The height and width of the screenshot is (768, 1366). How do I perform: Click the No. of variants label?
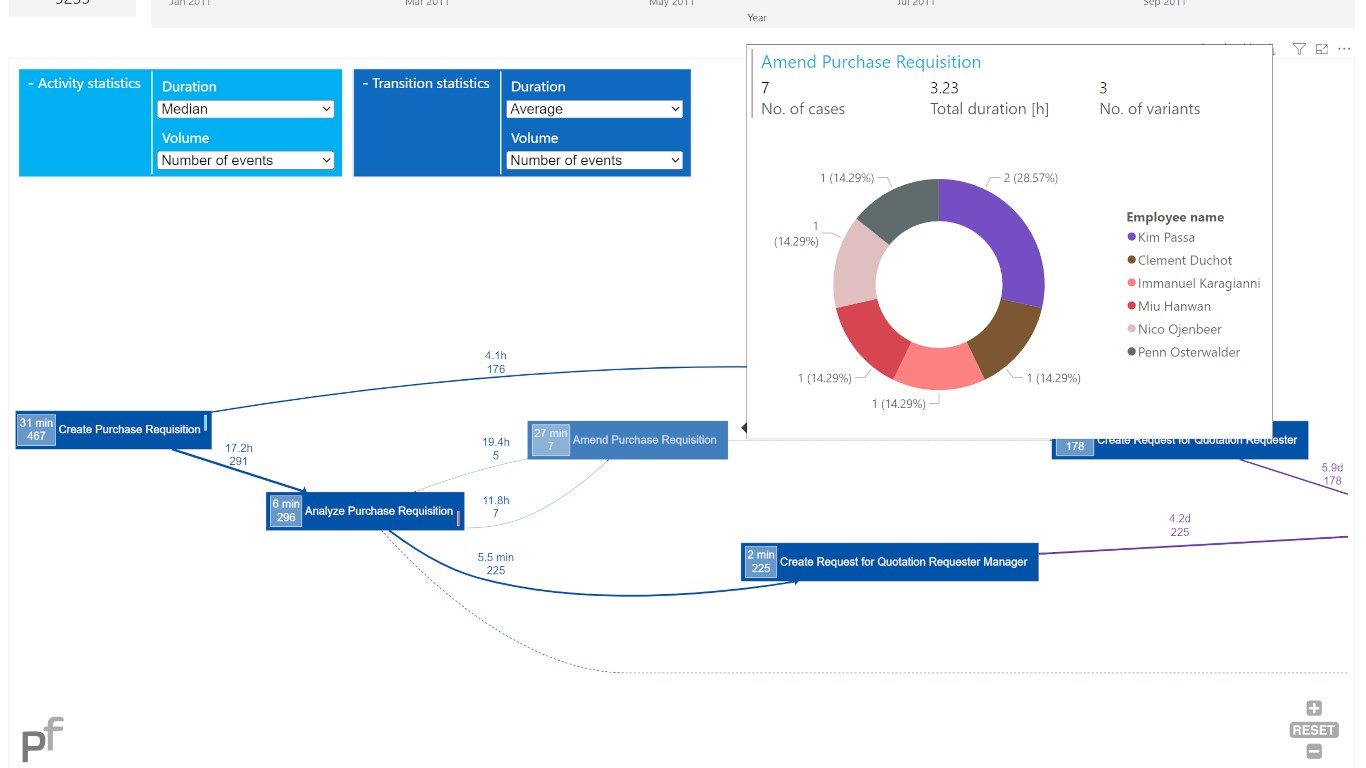(x=1149, y=109)
